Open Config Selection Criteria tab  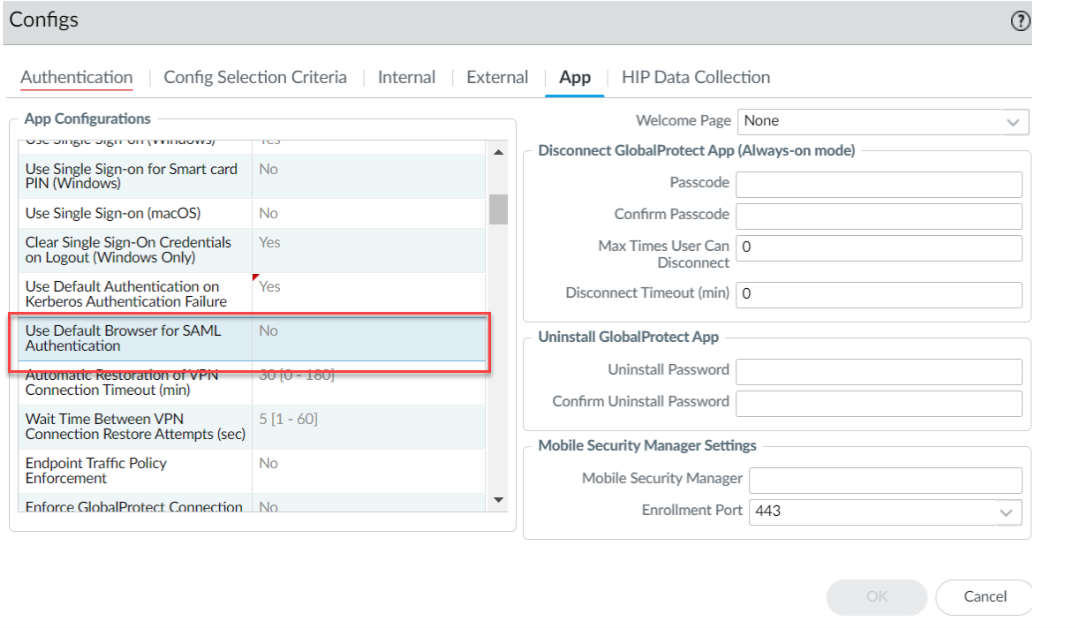pyautogui.click(x=255, y=77)
